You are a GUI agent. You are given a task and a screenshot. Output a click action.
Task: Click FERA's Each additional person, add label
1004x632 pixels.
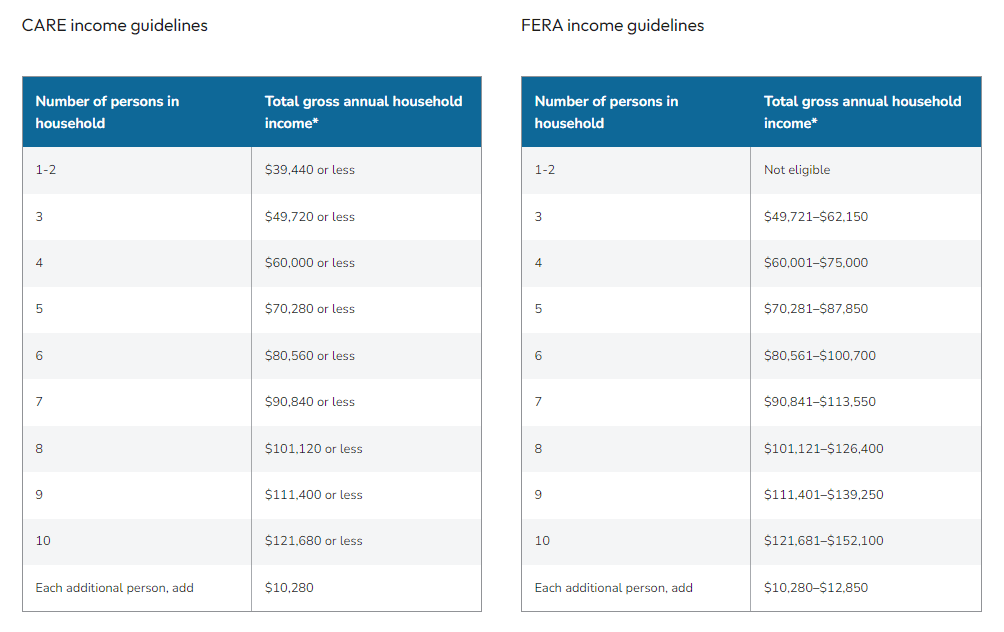click(x=613, y=588)
